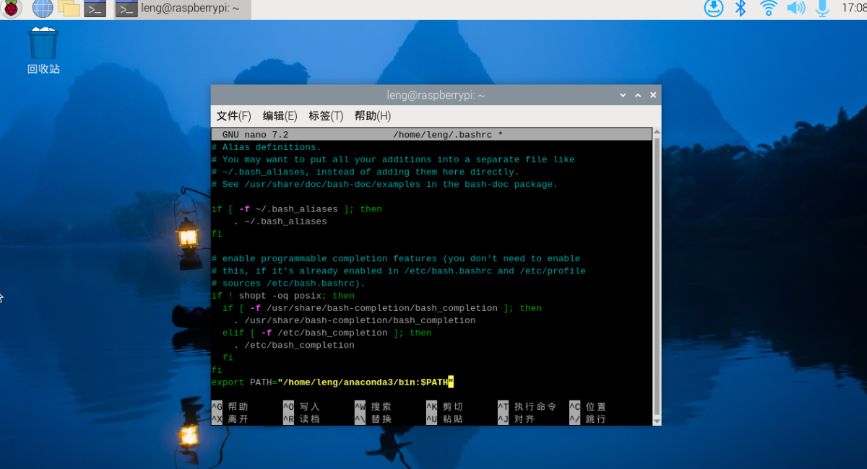
Task: Select the leng@raspberrypi taskbar window button
Action: coord(182,9)
